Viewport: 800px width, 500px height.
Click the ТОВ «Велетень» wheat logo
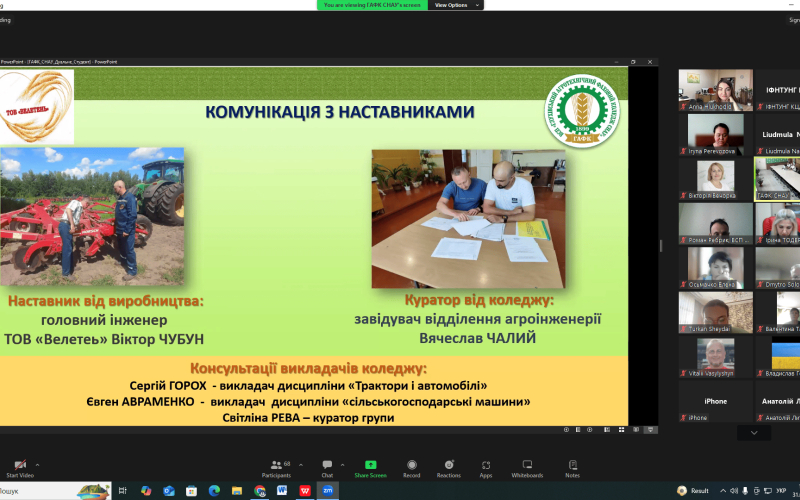(37, 107)
